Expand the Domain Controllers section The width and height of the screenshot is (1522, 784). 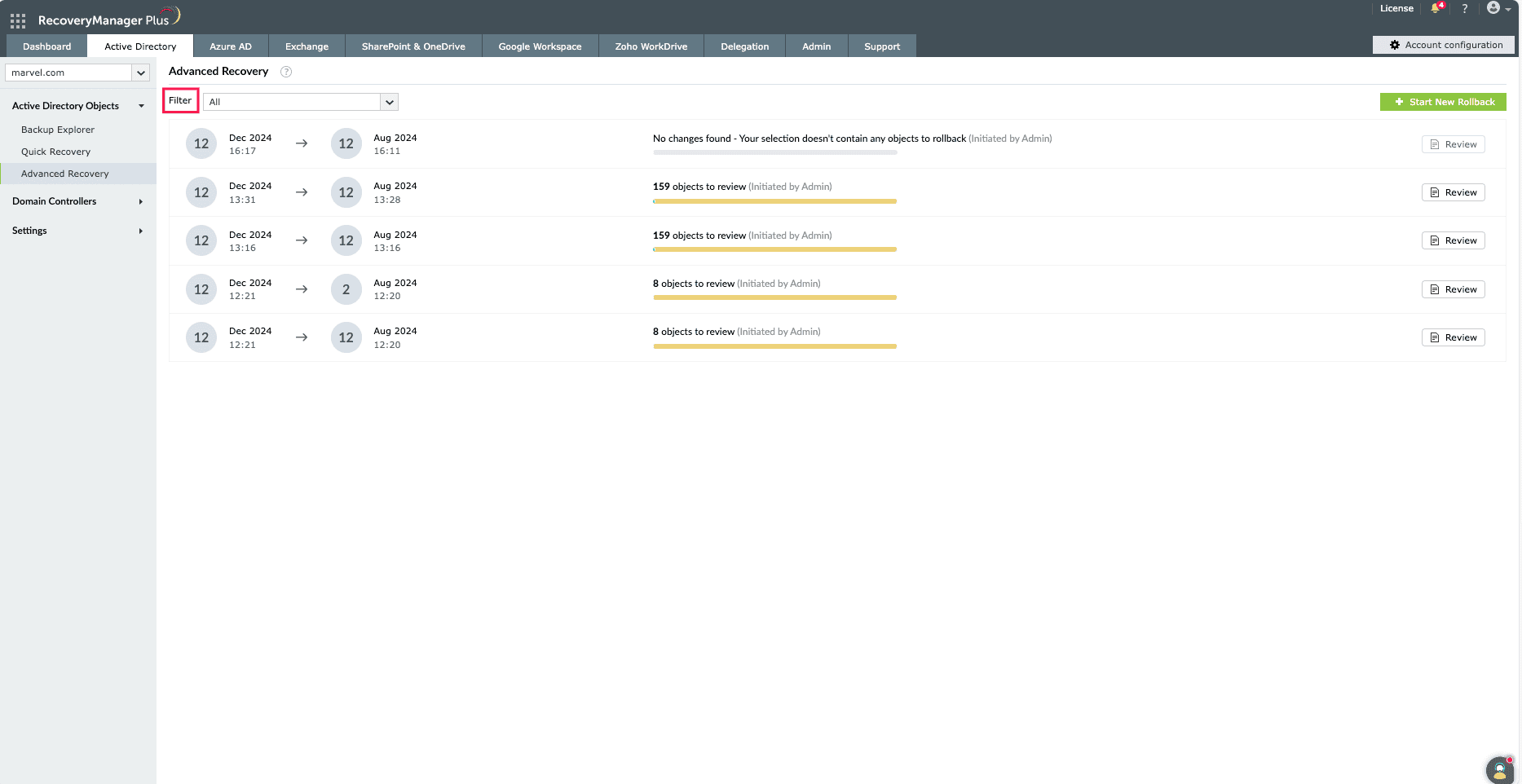[x=77, y=201]
